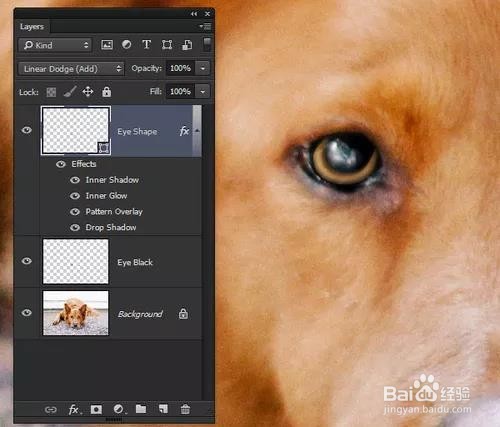Filter layers by adjustment layer icon

click(x=126, y=44)
